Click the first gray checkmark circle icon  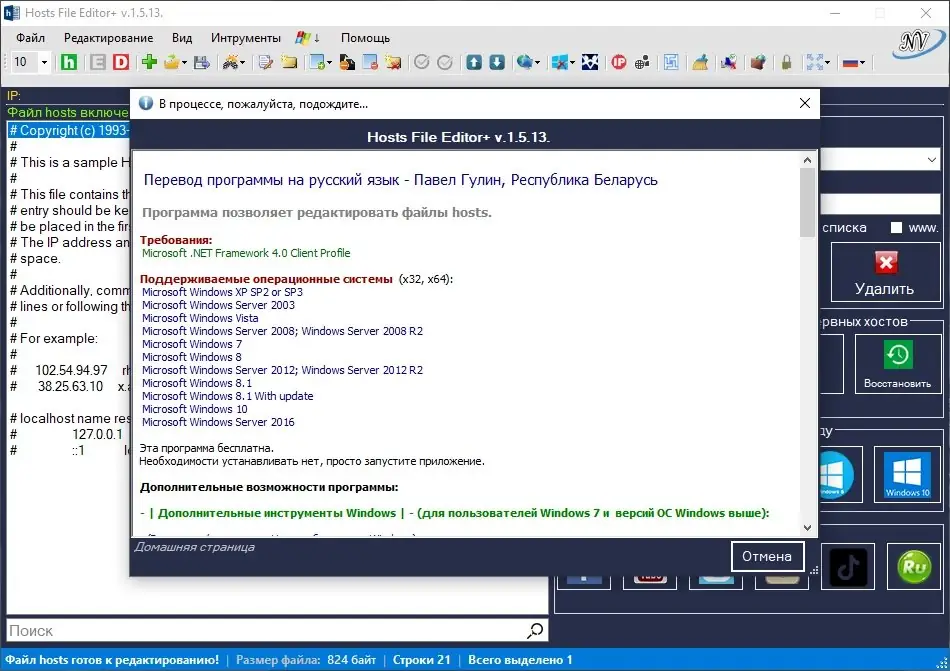click(x=422, y=62)
